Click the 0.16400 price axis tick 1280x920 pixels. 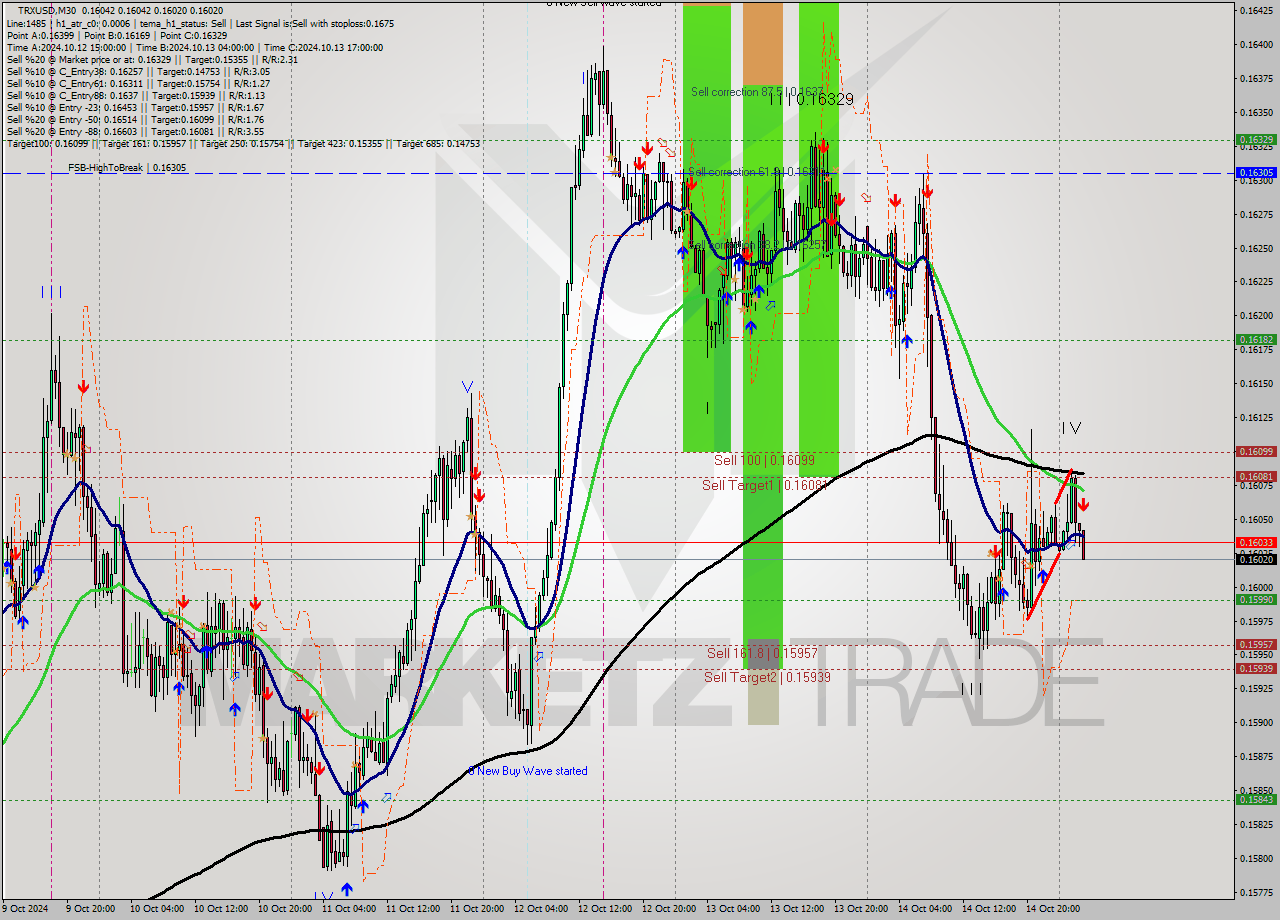[x=1256, y=44]
